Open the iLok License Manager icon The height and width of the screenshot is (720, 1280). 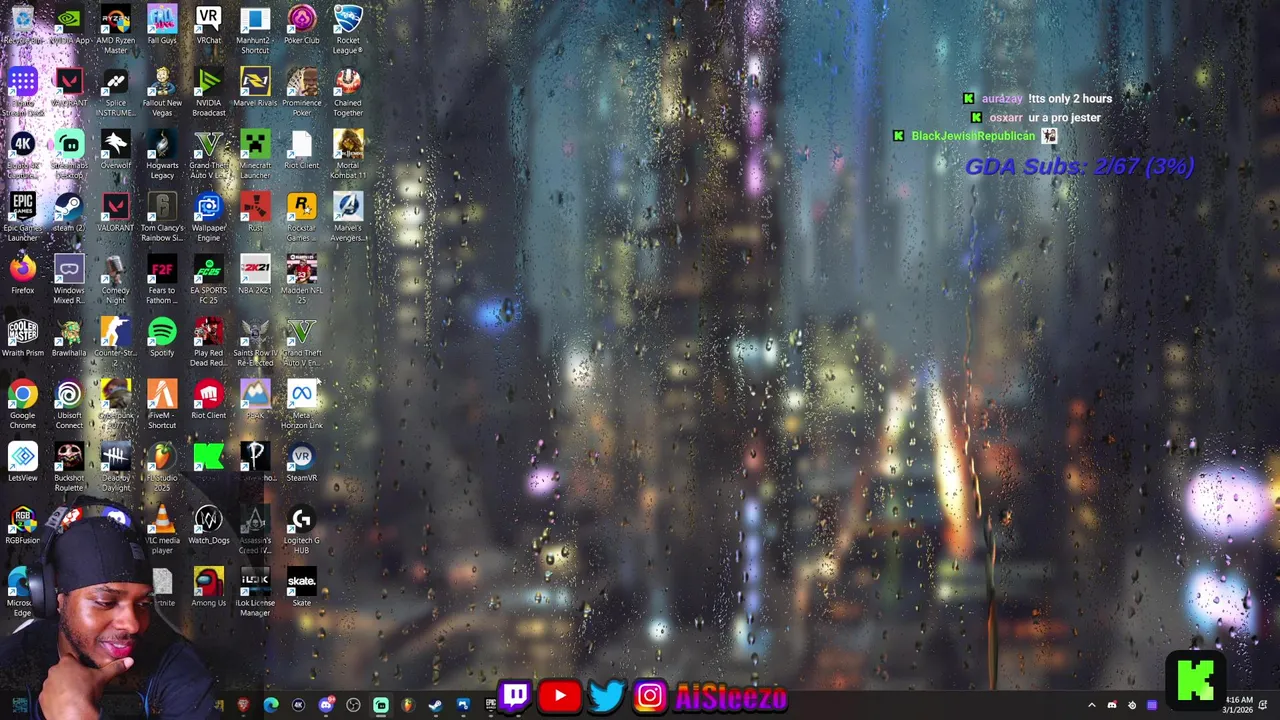[255, 592]
